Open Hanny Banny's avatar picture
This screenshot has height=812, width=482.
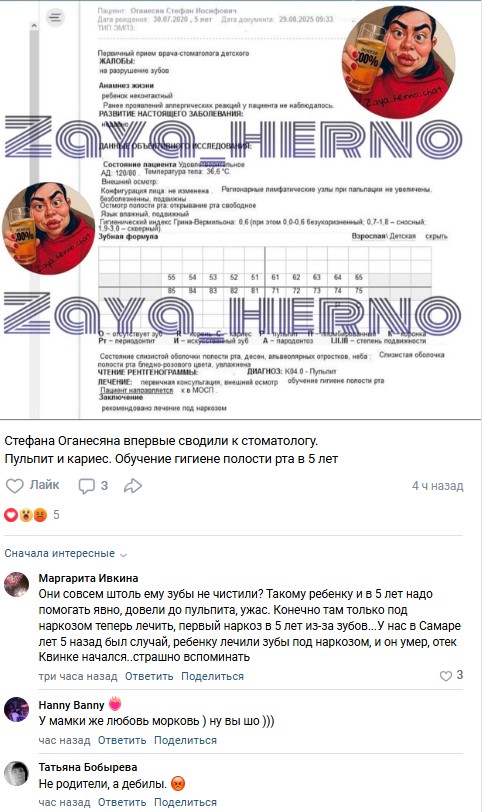point(17,709)
